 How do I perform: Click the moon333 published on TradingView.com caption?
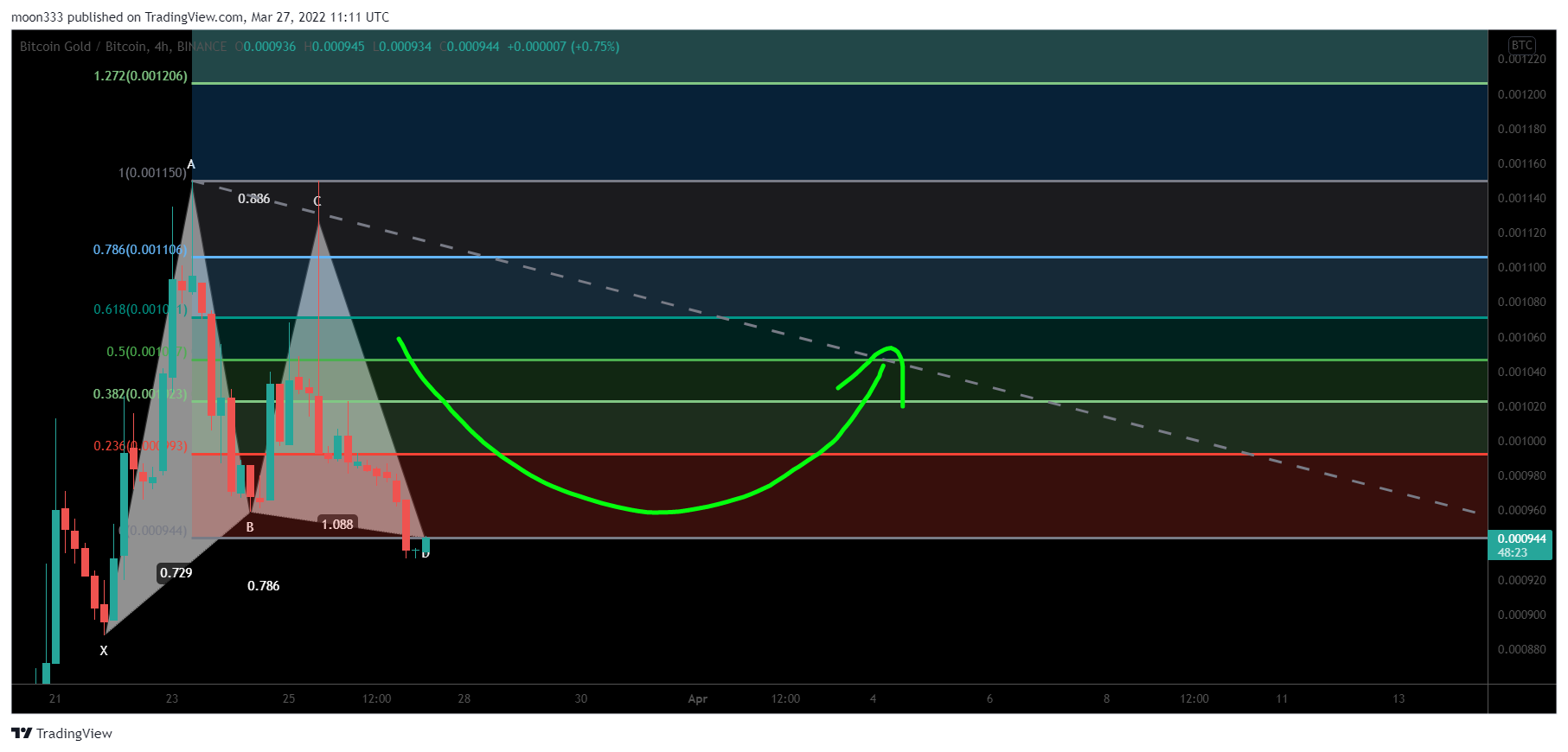[x=201, y=17]
